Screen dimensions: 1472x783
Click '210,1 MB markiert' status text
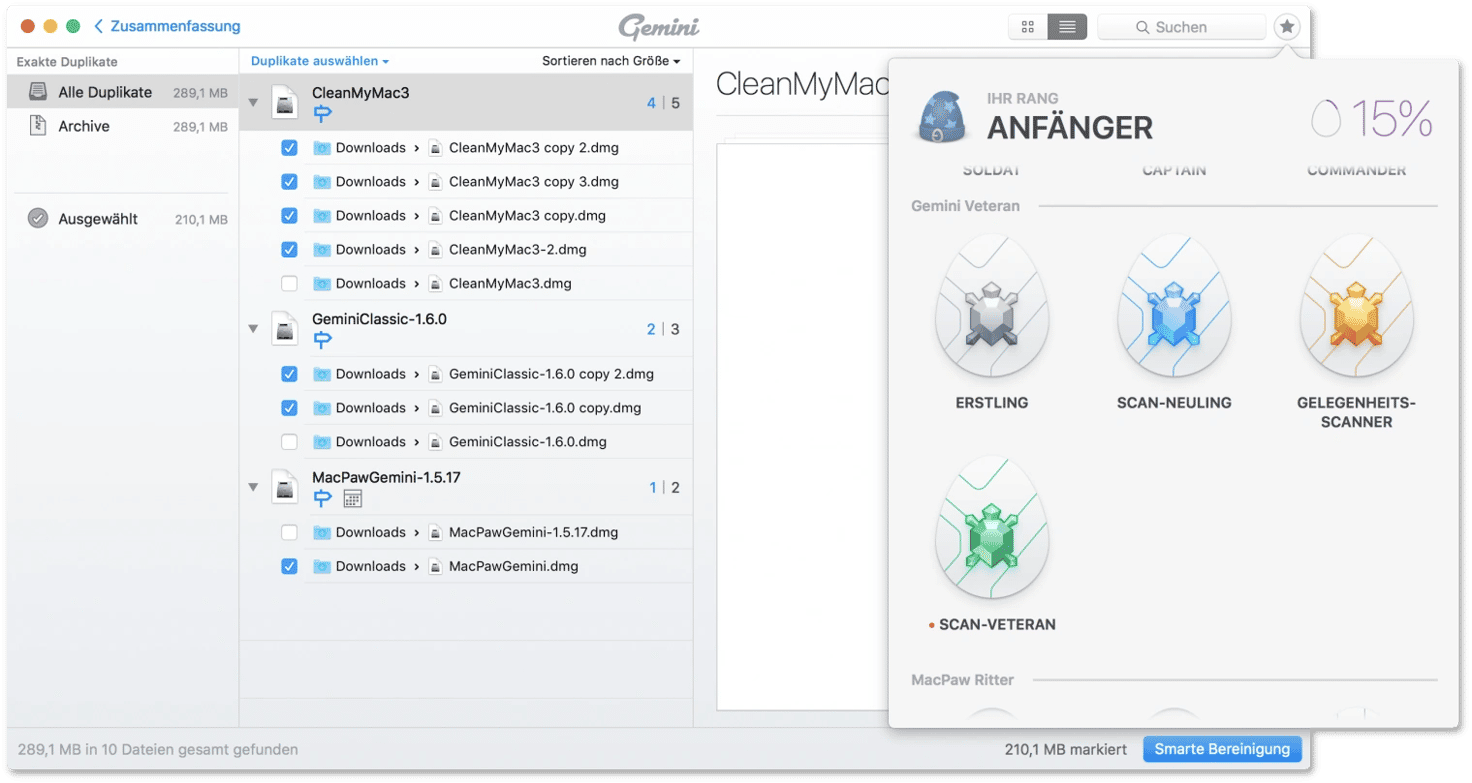1066,749
